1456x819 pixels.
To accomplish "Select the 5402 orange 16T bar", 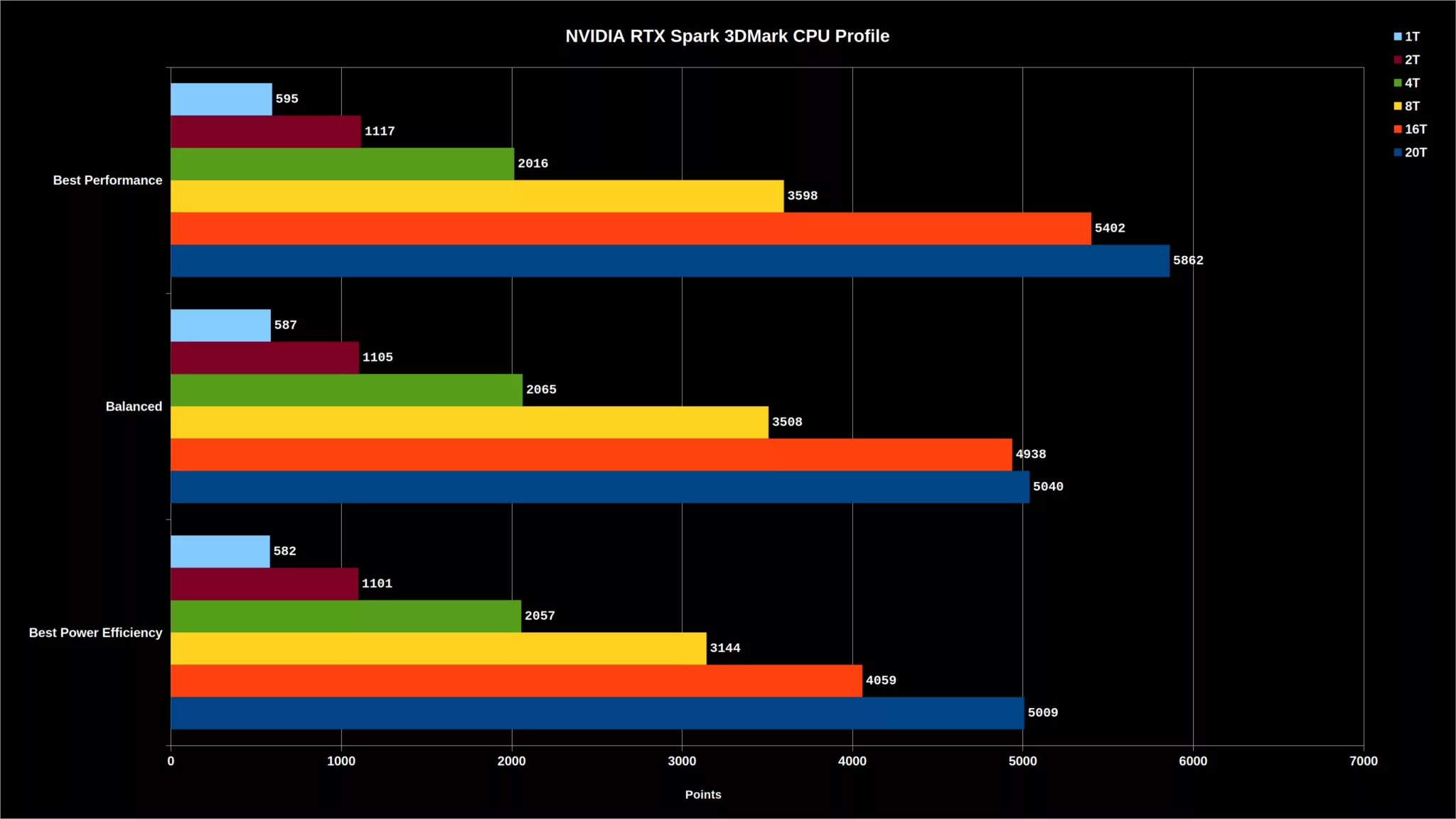I will [x=631, y=228].
